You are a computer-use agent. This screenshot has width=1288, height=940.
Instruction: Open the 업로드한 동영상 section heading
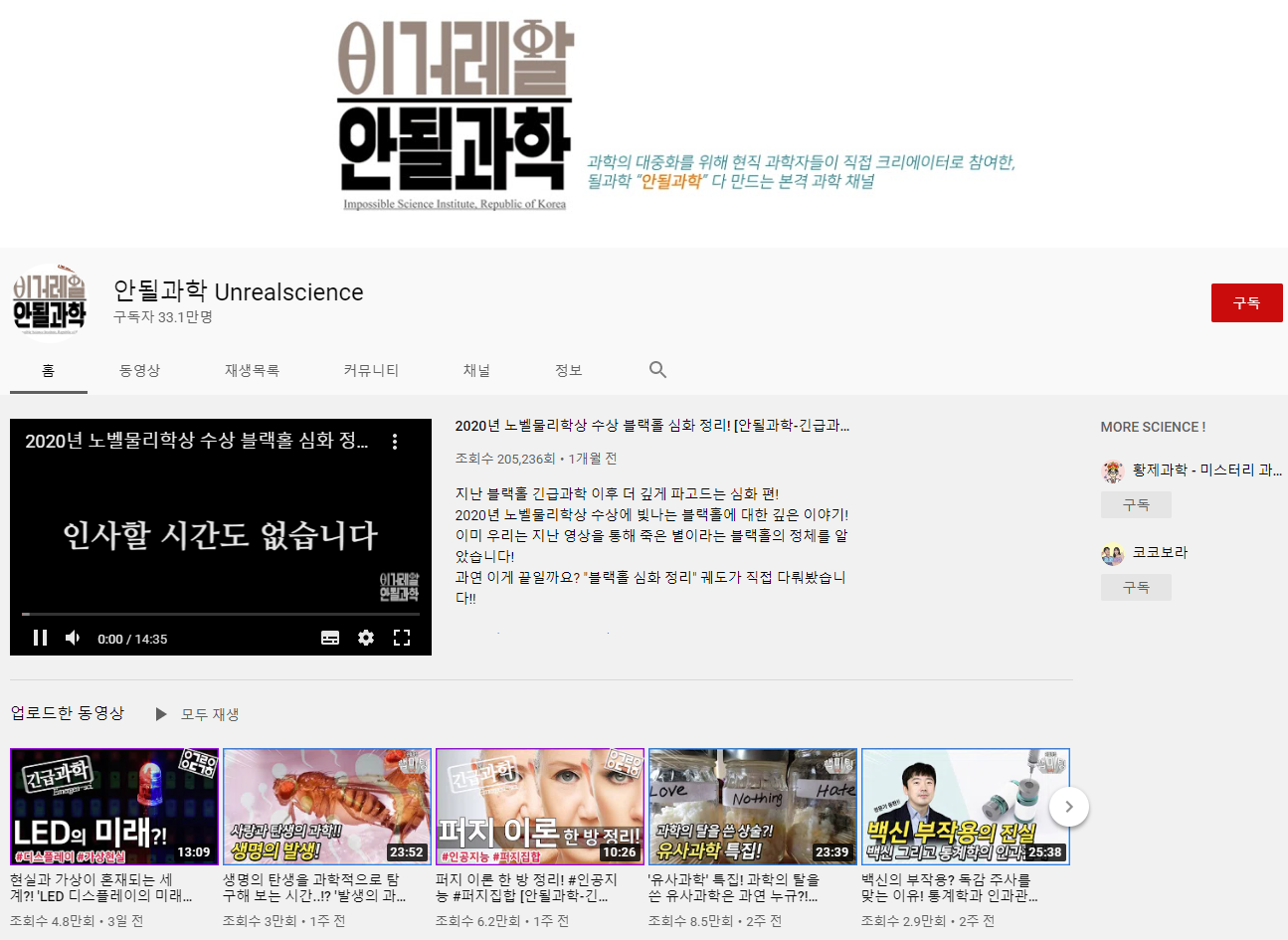(68, 713)
